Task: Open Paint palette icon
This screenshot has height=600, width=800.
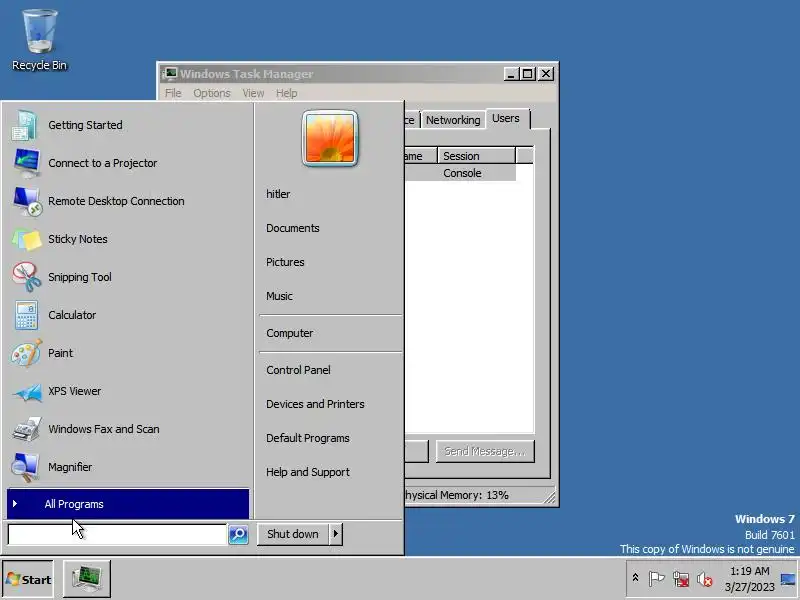Action: [x=27, y=353]
